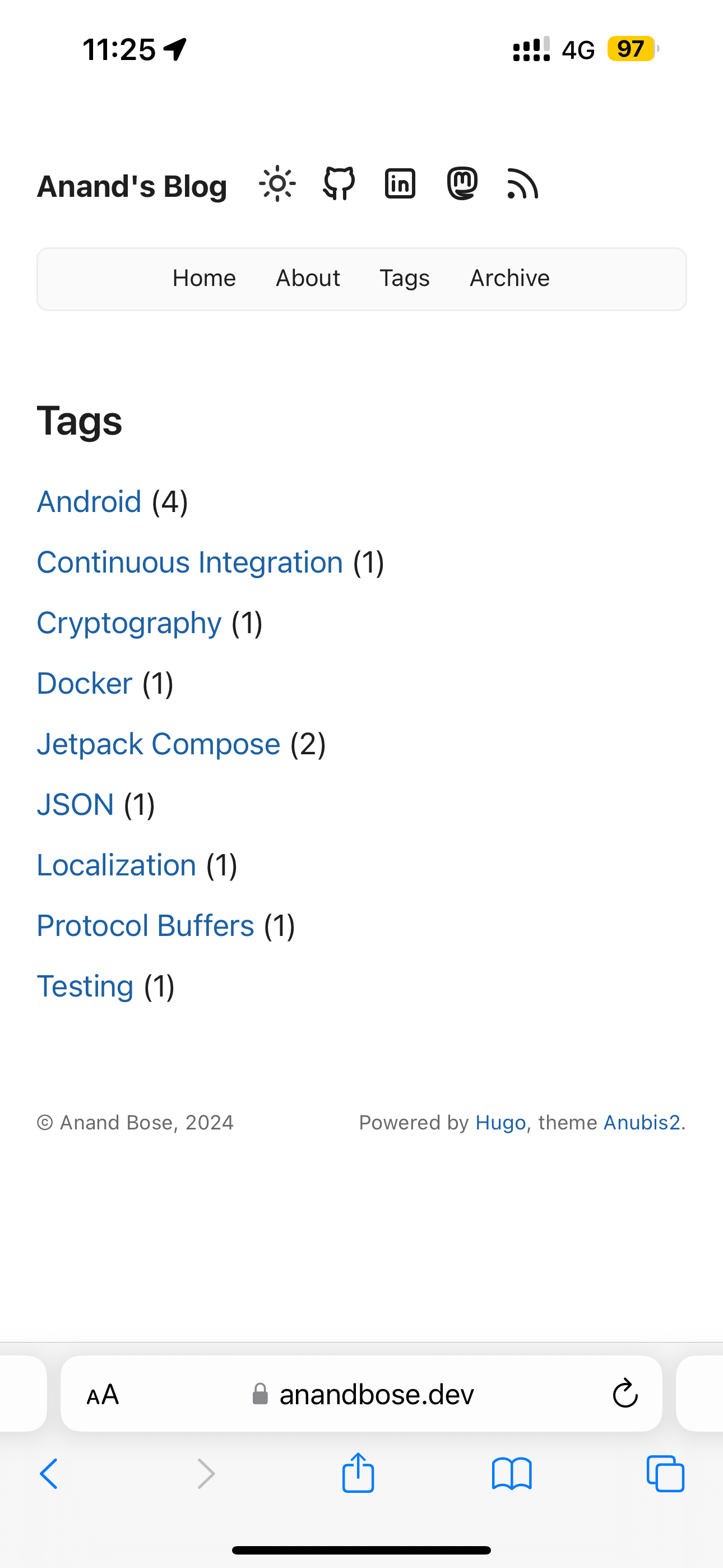Show open tabs in Safari

pos(665,1473)
